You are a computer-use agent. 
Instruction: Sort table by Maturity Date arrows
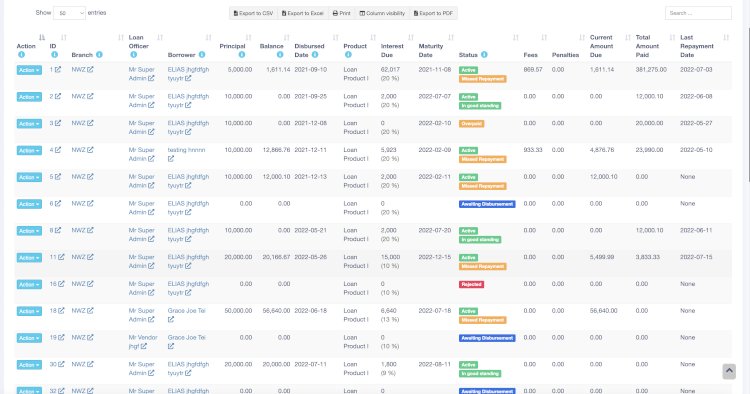point(451,37)
